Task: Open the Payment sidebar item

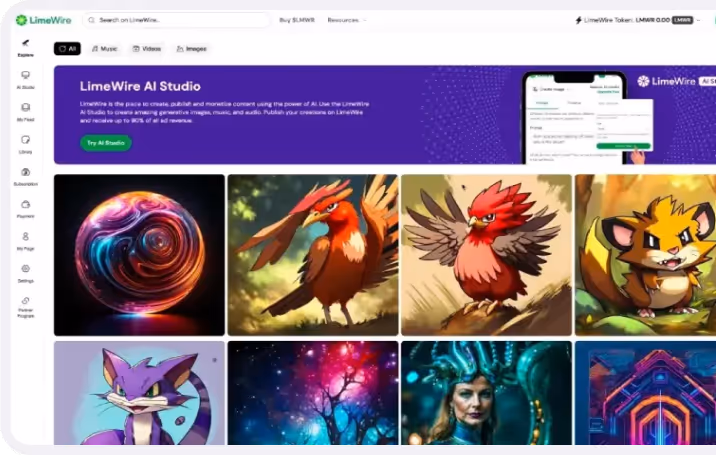Action: click(x=26, y=209)
